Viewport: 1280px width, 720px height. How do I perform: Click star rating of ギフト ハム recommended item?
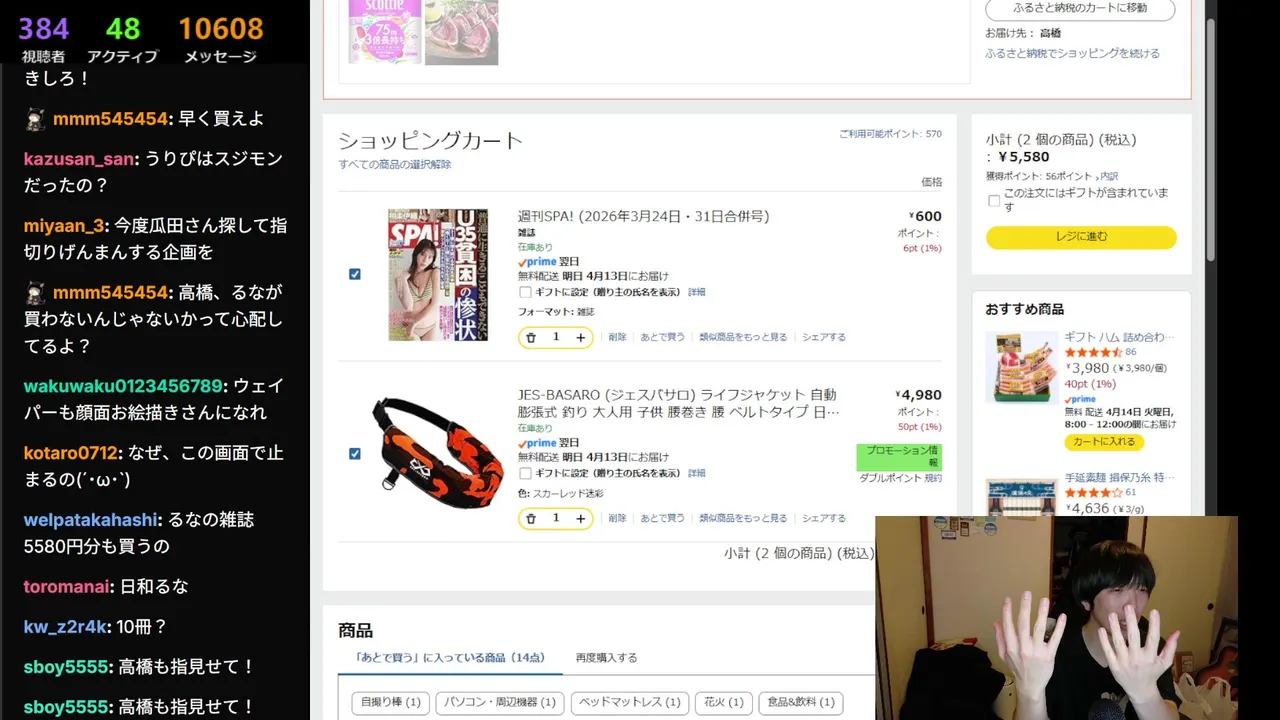[1093, 352]
